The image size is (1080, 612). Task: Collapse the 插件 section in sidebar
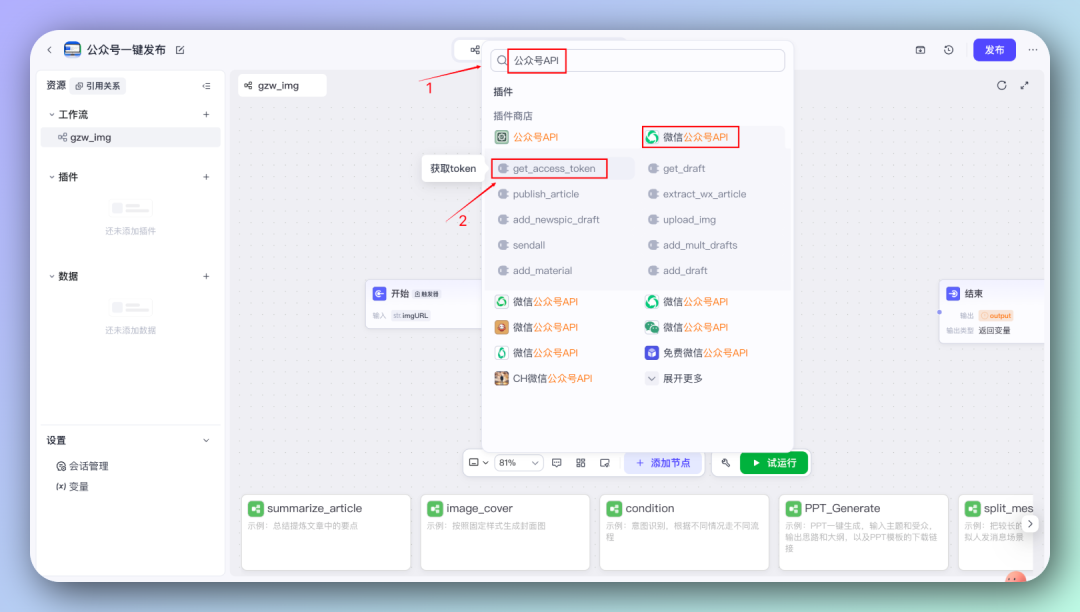coord(52,177)
